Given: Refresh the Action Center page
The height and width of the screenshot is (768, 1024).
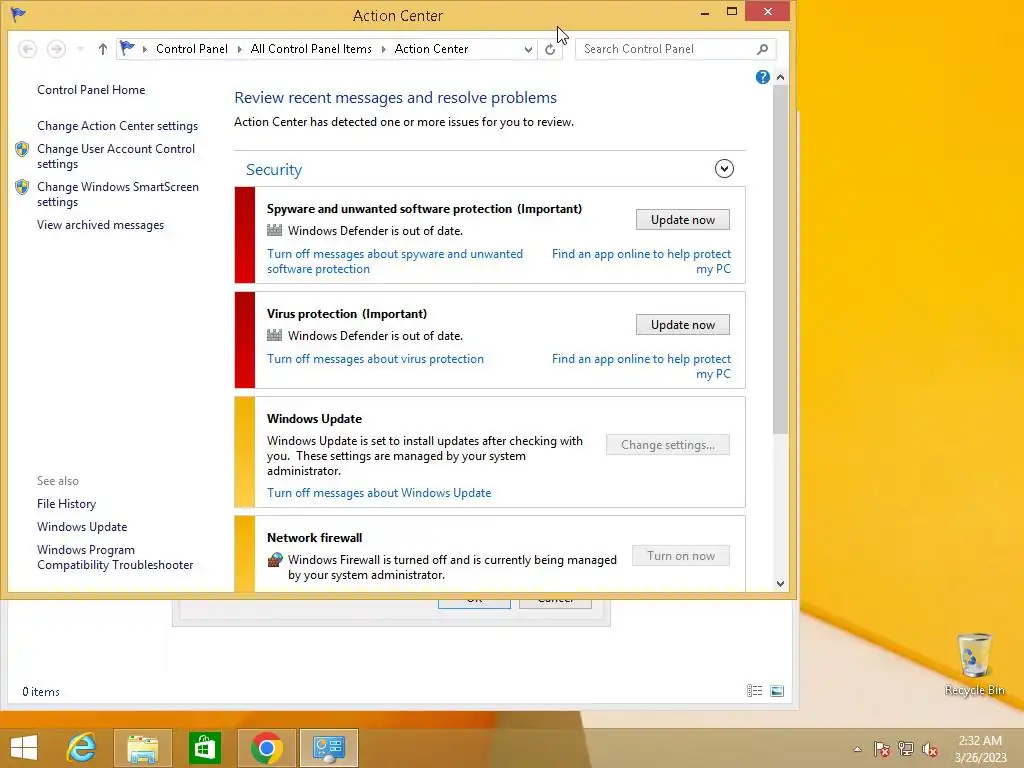Looking at the screenshot, I should pyautogui.click(x=550, y=49).
